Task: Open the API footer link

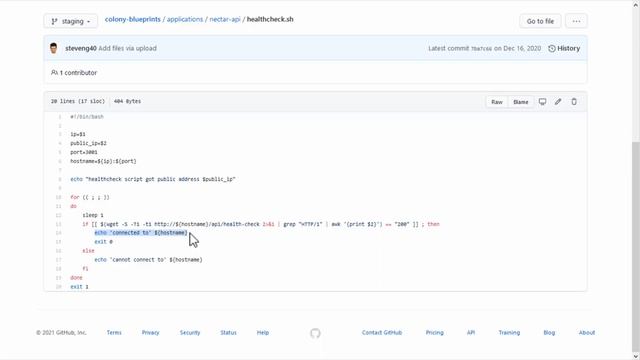Action: click(x=471, y=333)
